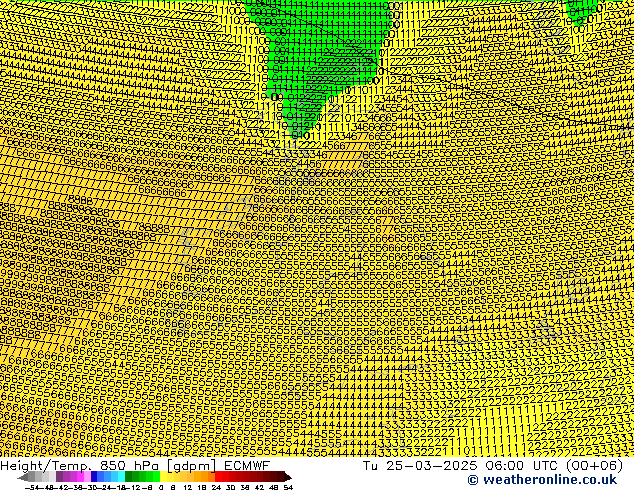Select the yellow swatch in the temperature legend

[163, 477]
